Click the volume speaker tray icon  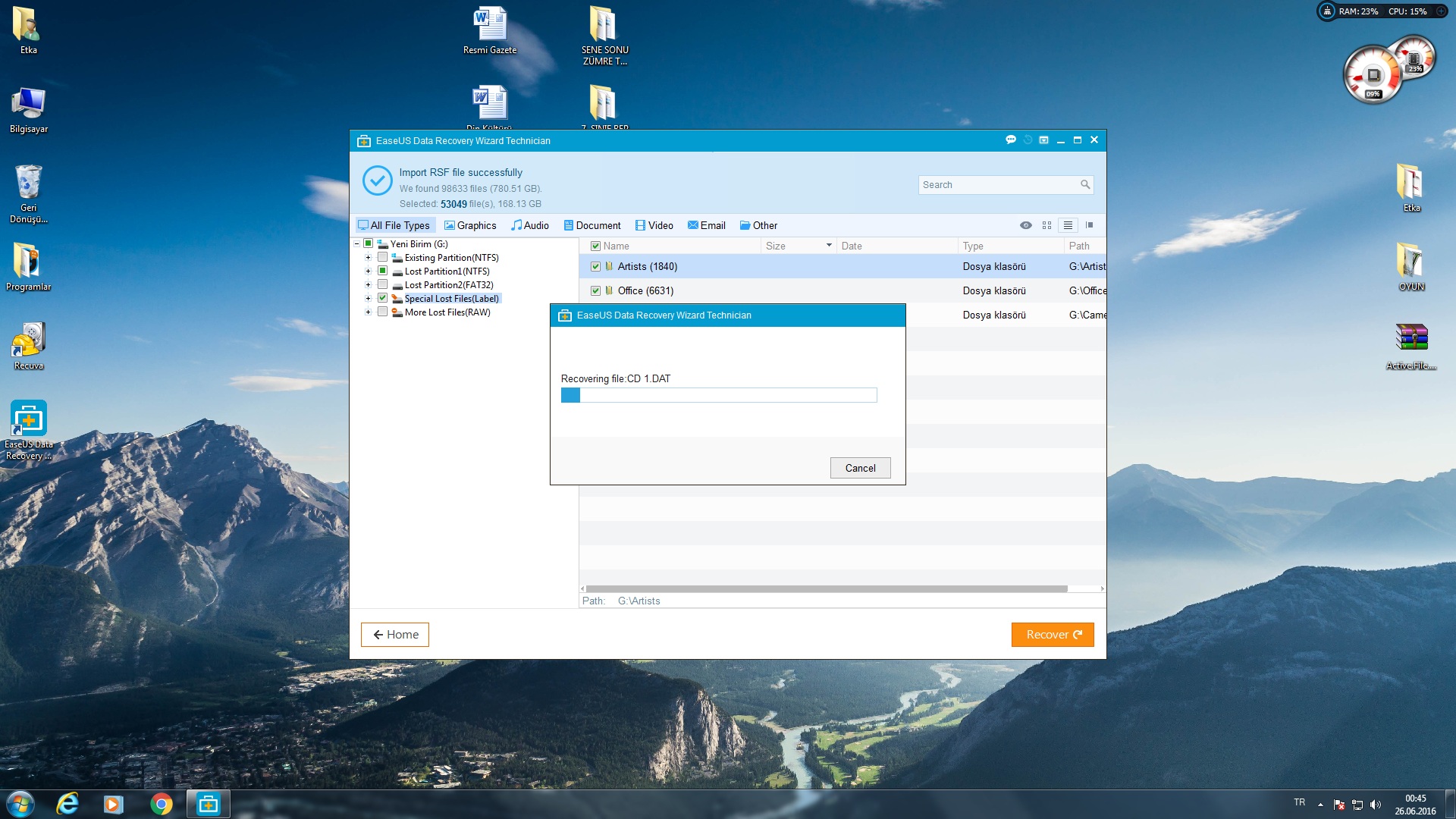(x=1376, y=805)
